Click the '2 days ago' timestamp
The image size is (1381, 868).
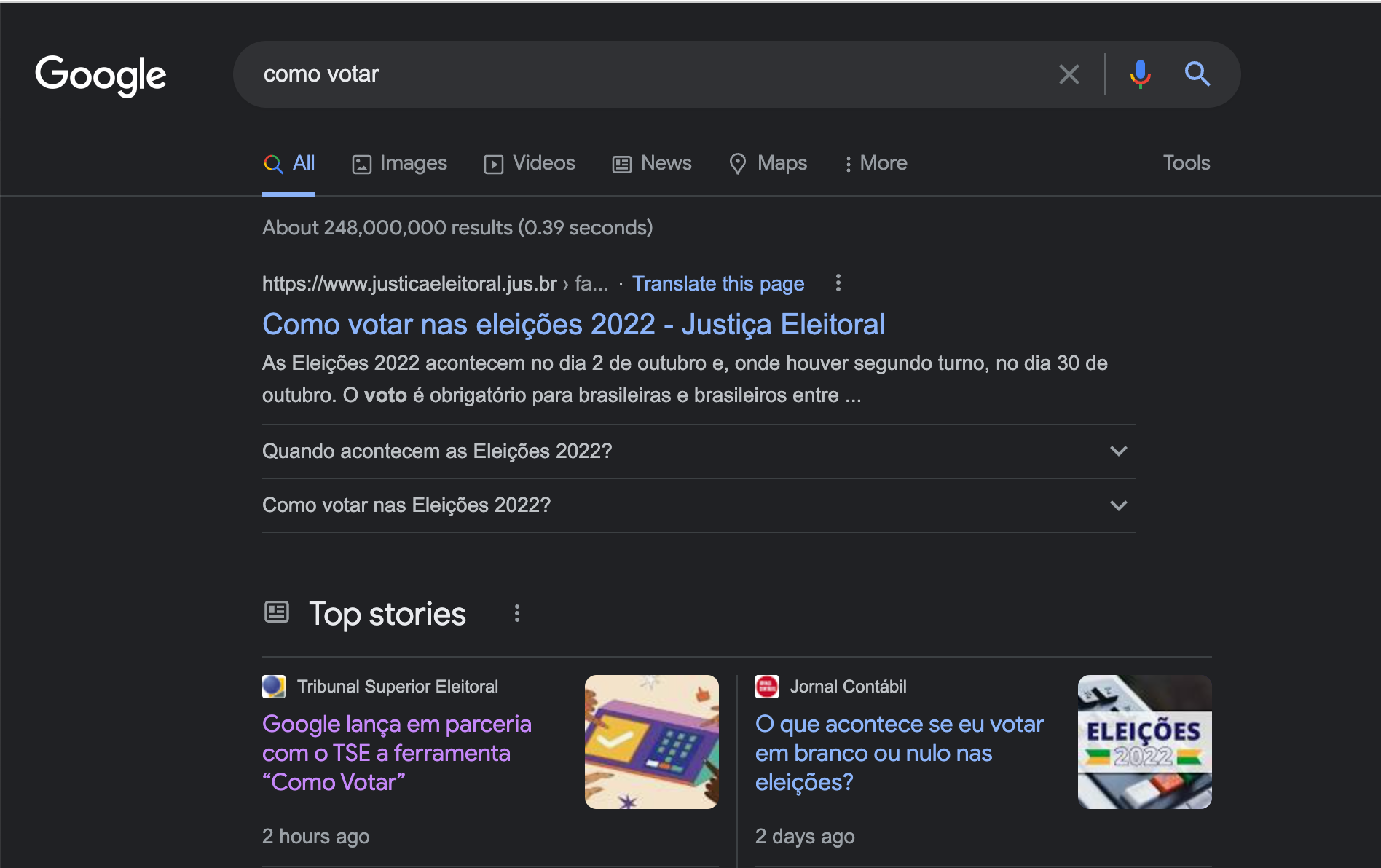point(805,836)
